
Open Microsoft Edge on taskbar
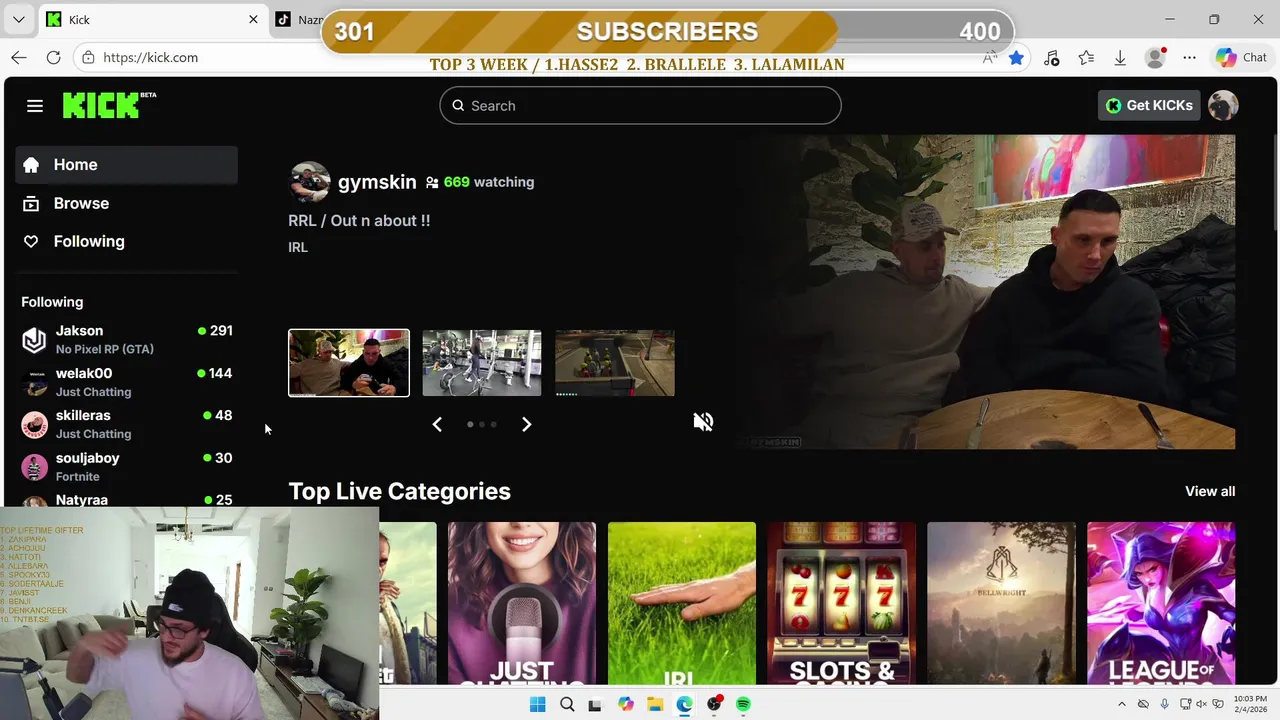(x=684, y=704)
